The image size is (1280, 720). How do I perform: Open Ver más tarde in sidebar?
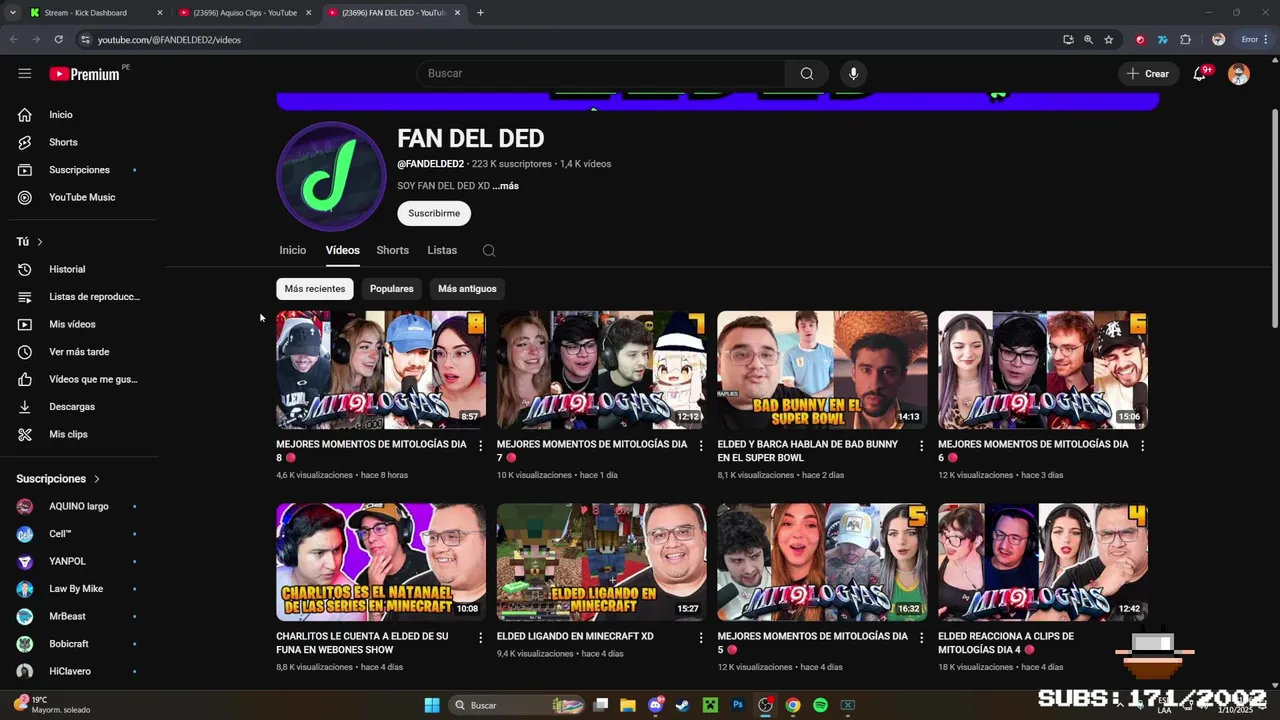pyautogui.click(x=78, y=352)
